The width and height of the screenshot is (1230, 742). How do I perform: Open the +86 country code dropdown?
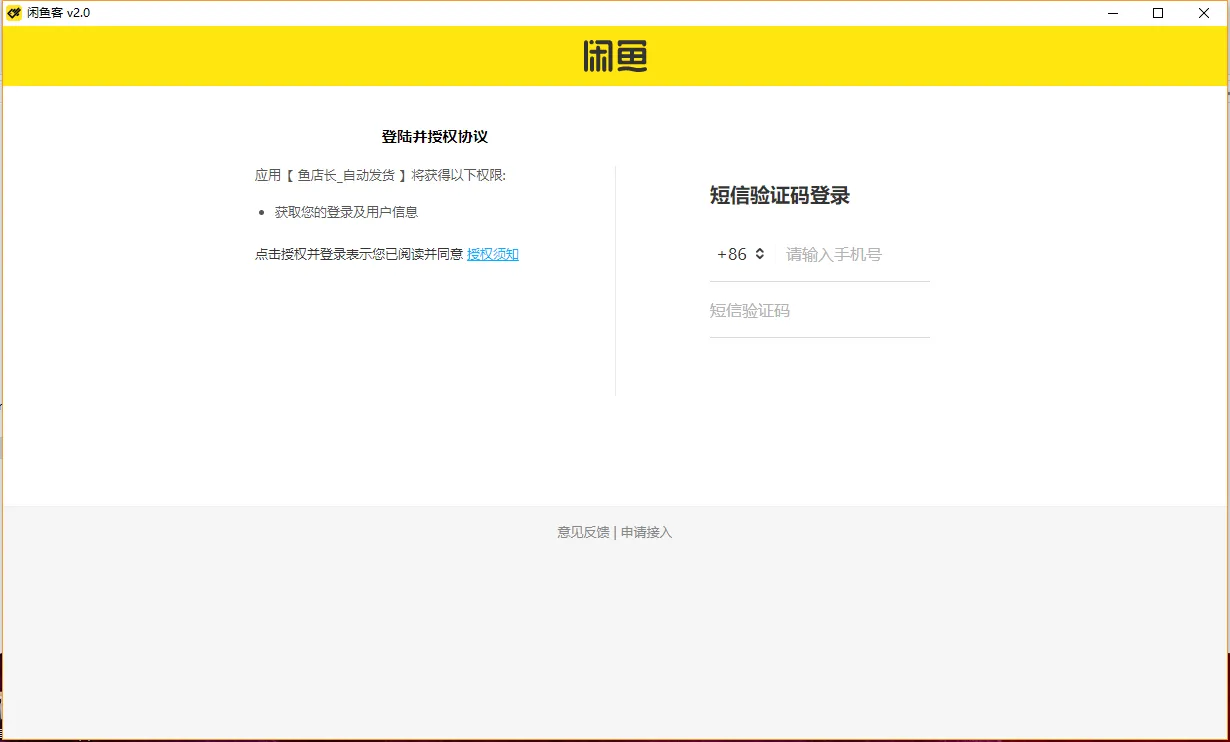tap(740, 254)
